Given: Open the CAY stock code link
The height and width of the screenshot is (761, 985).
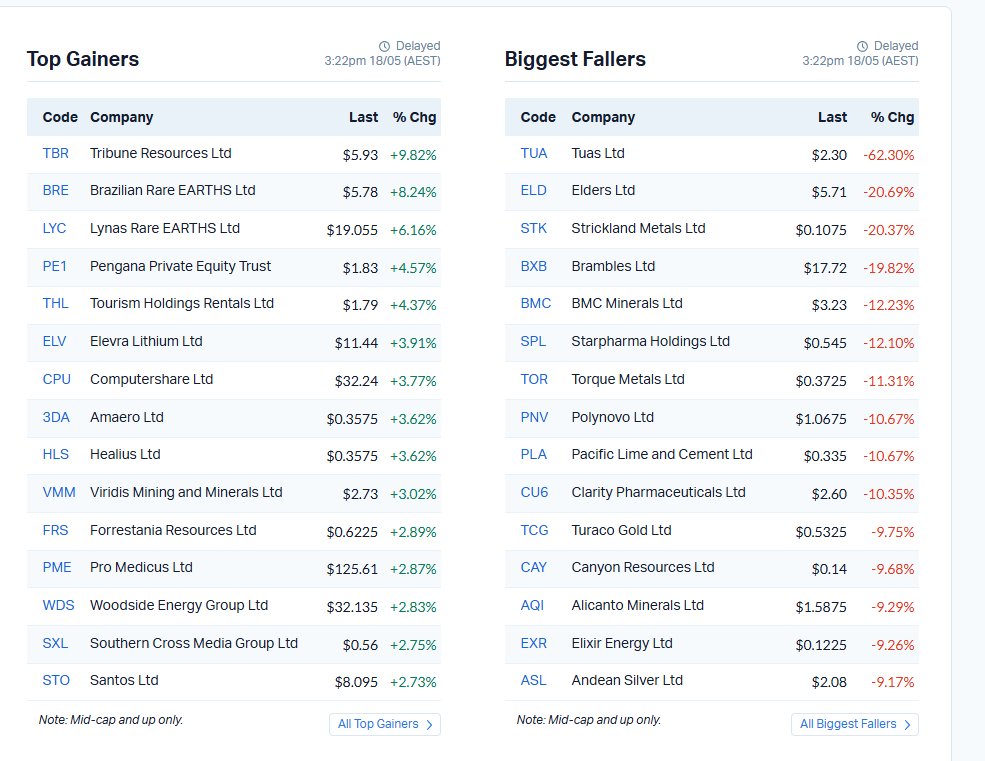Looking at the screenshot, I should (534, 567).
